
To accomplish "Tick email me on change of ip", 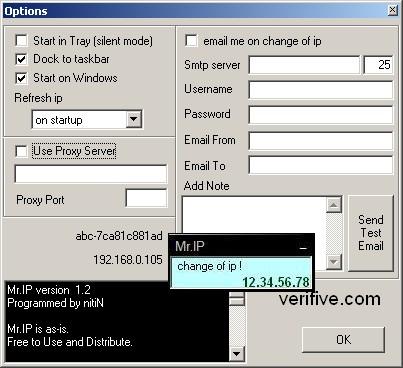I will [x=191, y=41].
